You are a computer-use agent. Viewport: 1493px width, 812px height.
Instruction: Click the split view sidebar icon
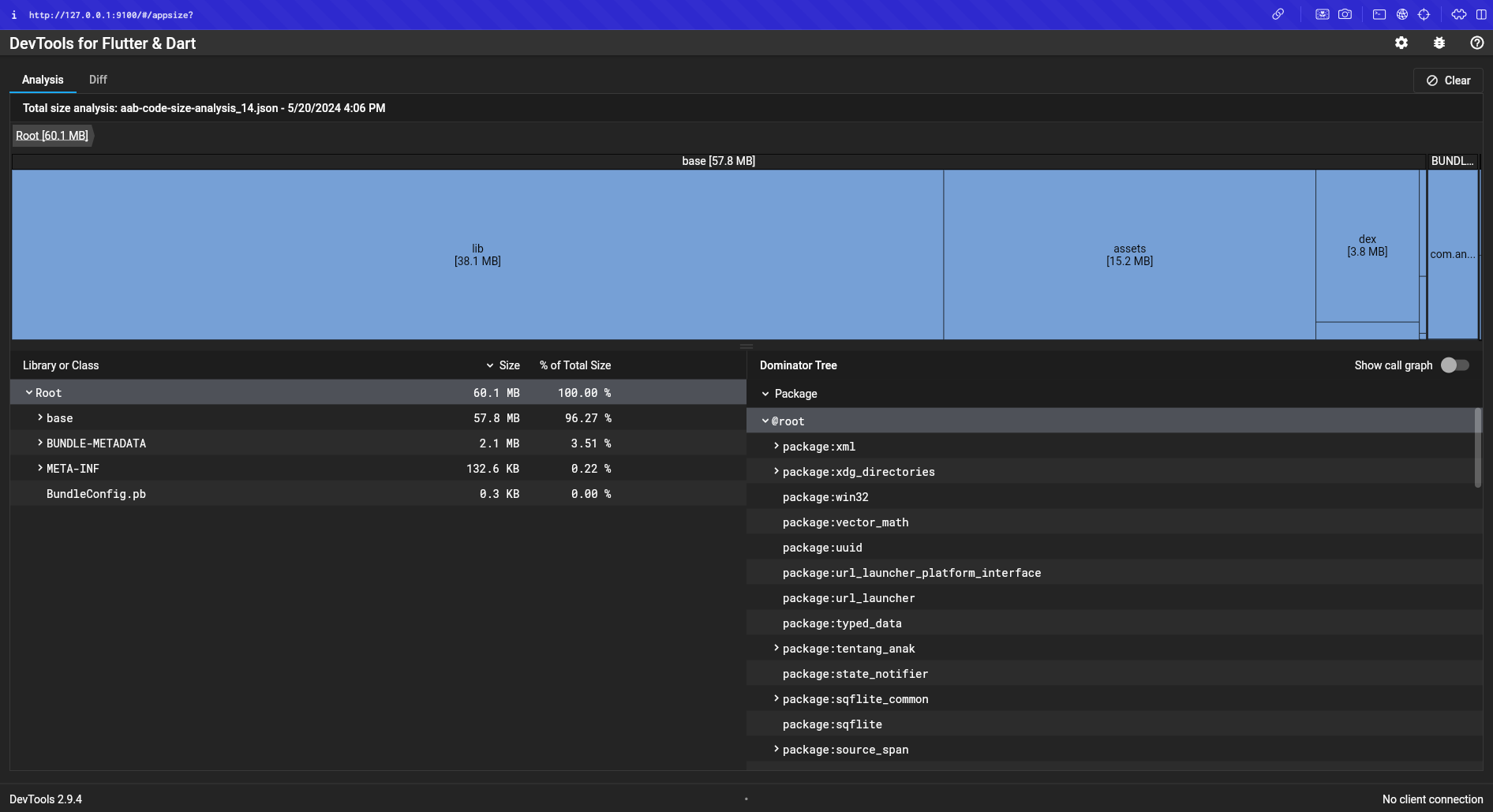[x=1481, y=14]
